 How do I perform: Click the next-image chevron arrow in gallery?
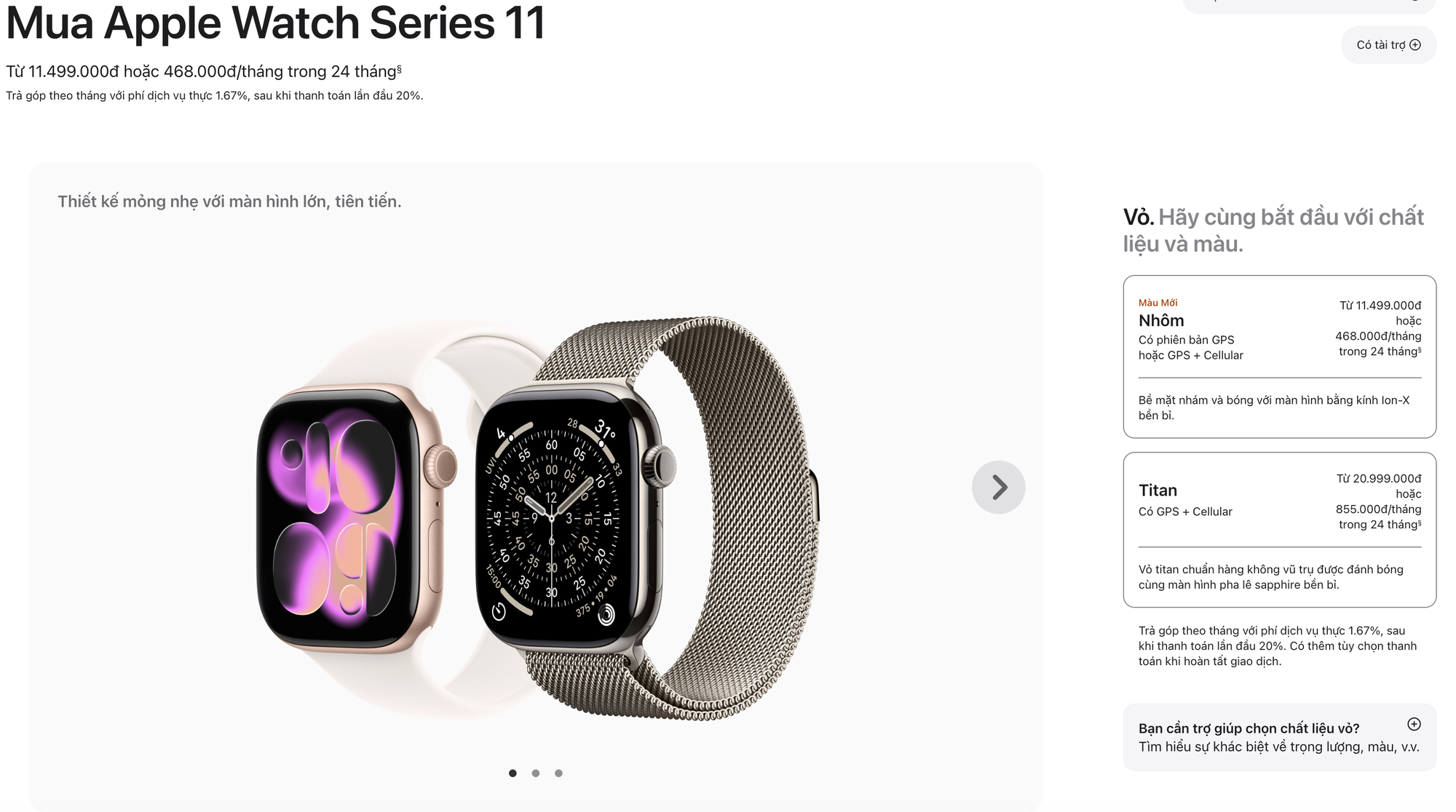click(998, 487)
